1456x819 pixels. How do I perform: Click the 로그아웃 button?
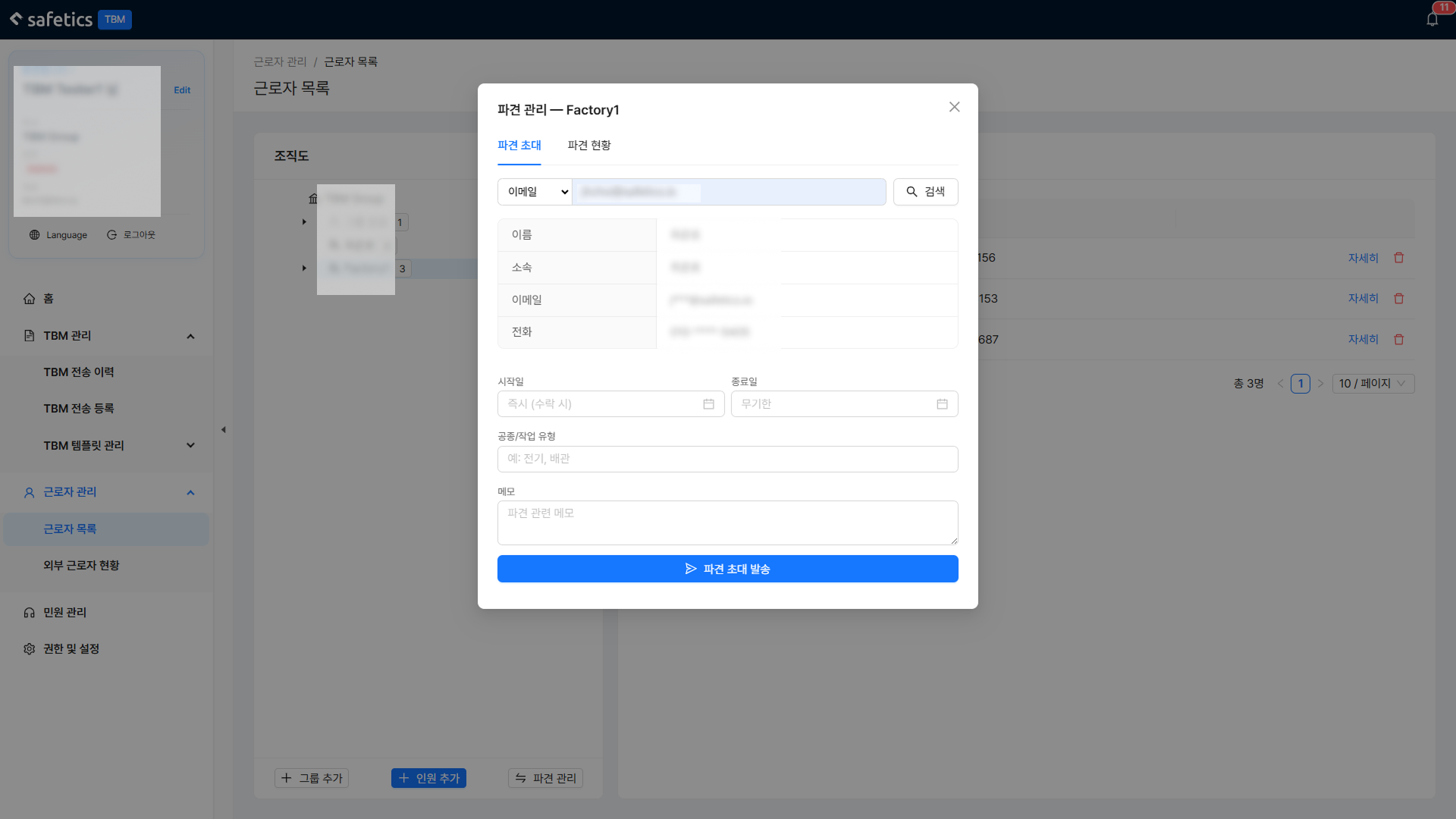131,235
